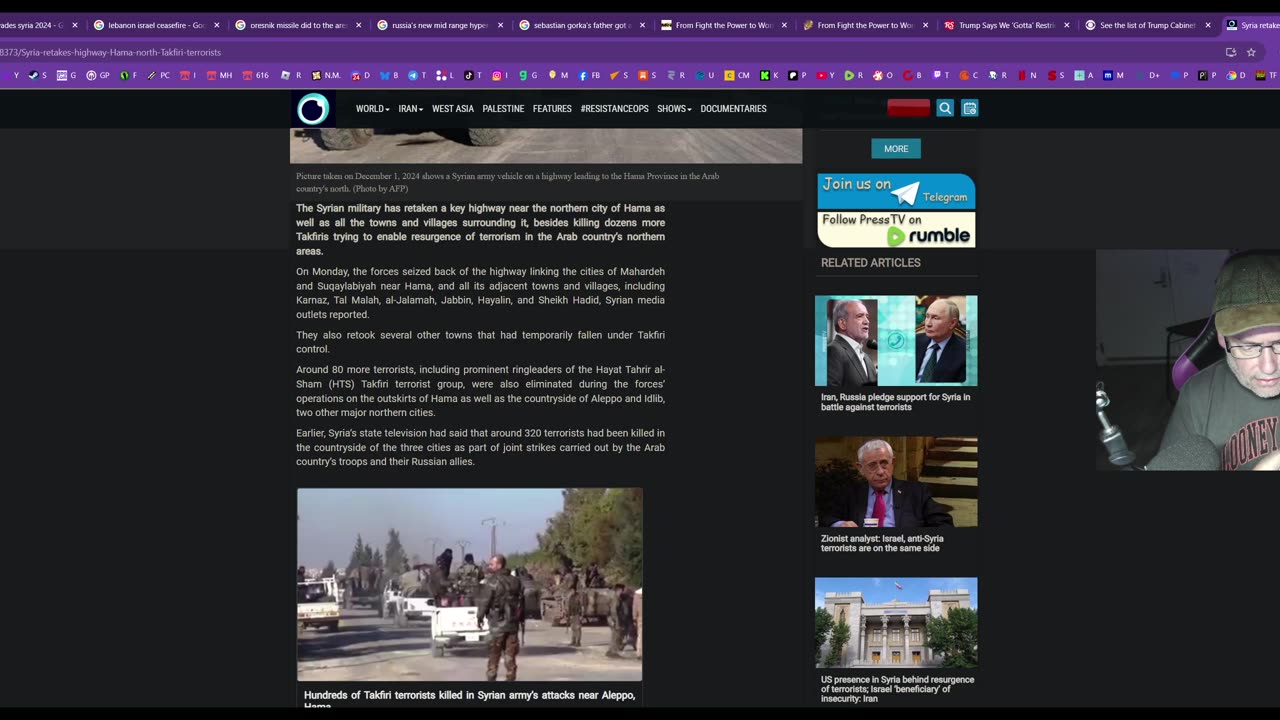This screenshot has height=720, width=1280.
Task: Close the 'oresnik missile' tab
Action: [358, 25]
